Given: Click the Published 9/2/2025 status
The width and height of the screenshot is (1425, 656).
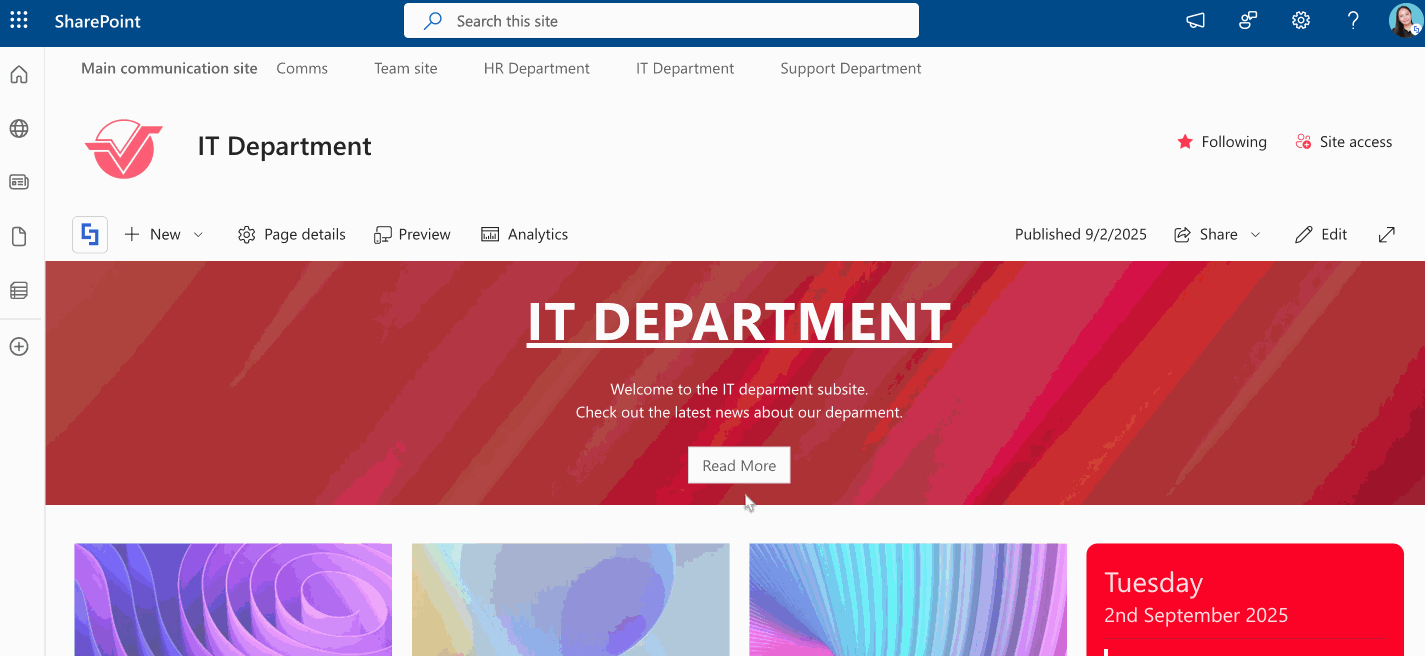Looking at the screenshot, I should (1081, 235).
